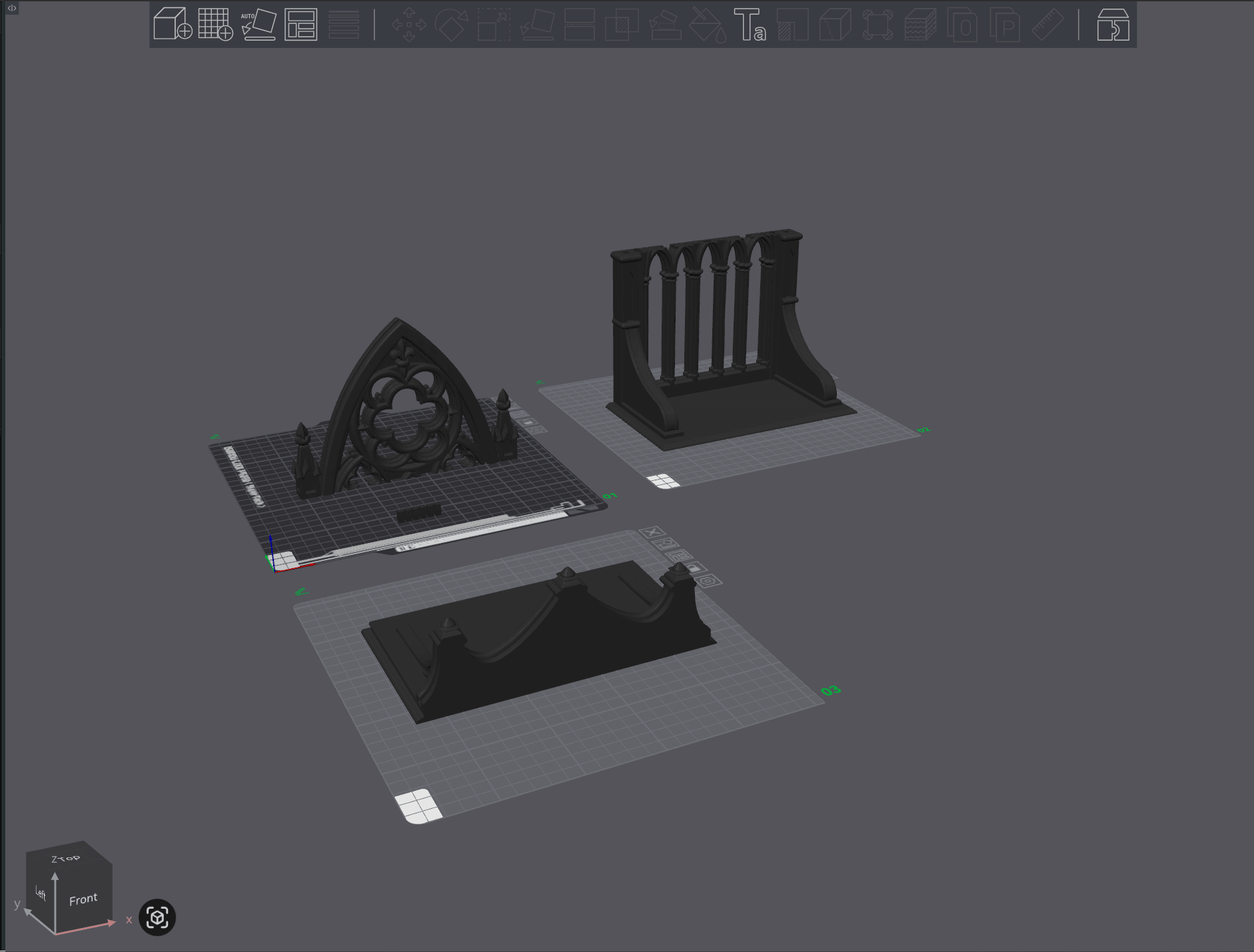Select the fuzzy skin wavy-cube tool
This screenshot has width=1254, height=952.
(x=920, y=25)
